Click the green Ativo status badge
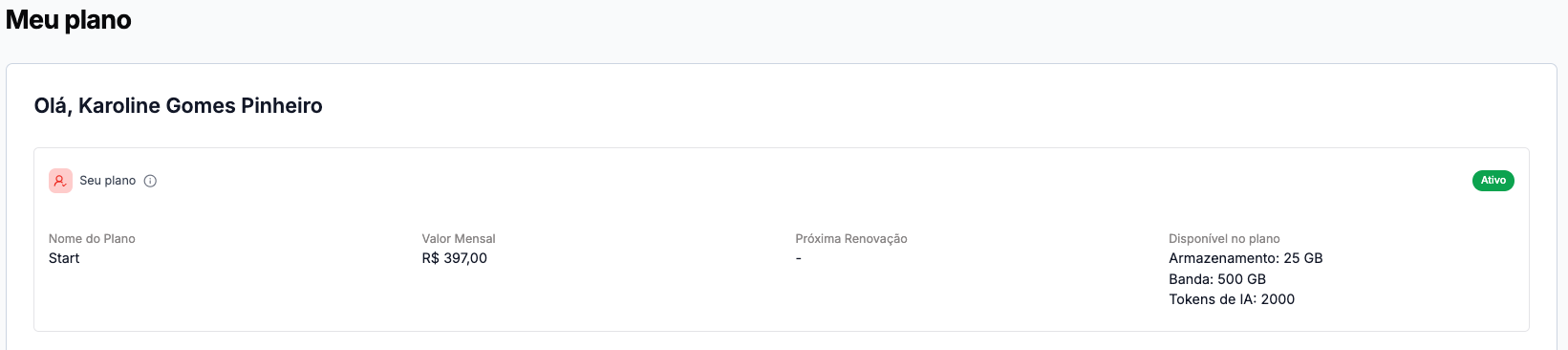The height and width of the screenshot is (350, 1568). [x=1493, y=181]
